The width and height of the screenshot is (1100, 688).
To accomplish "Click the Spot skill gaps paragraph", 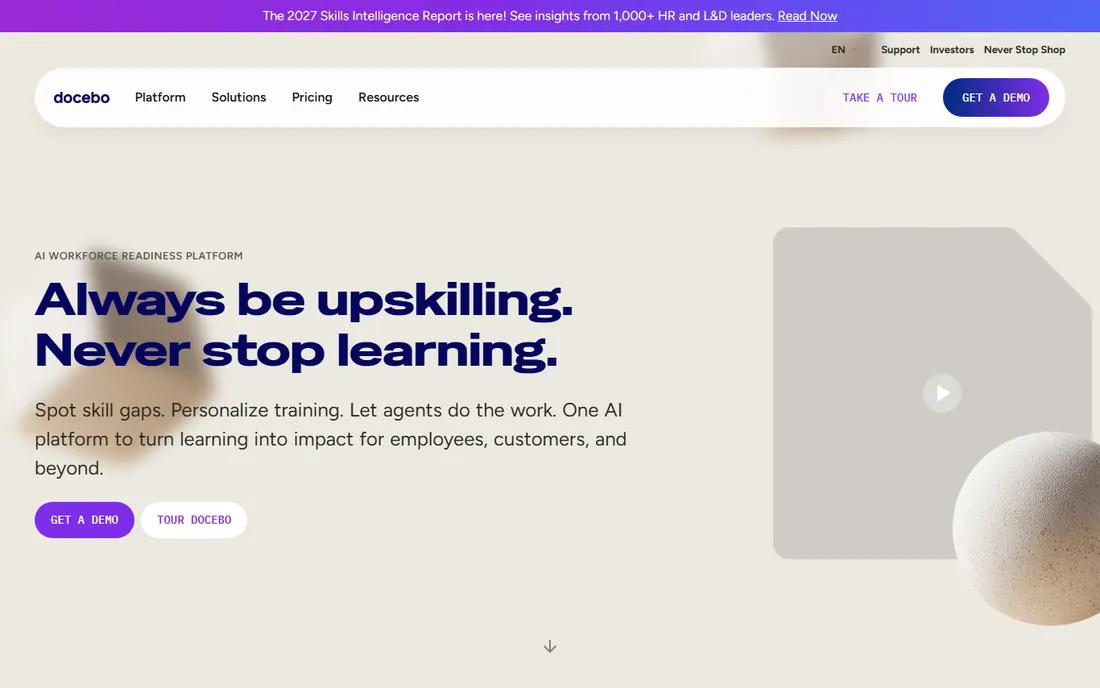I will click(x=330, y=439).
